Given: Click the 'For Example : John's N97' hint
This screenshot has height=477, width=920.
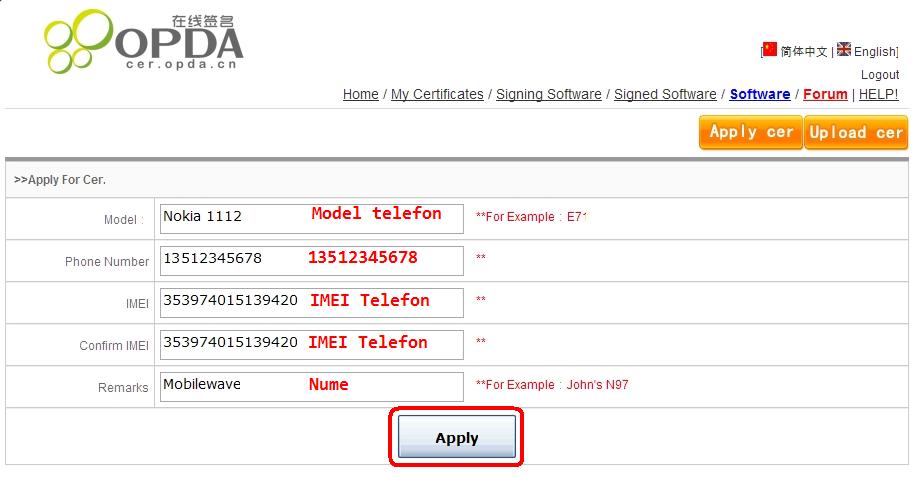Looking at the screenshot, I should coord(552,385).
